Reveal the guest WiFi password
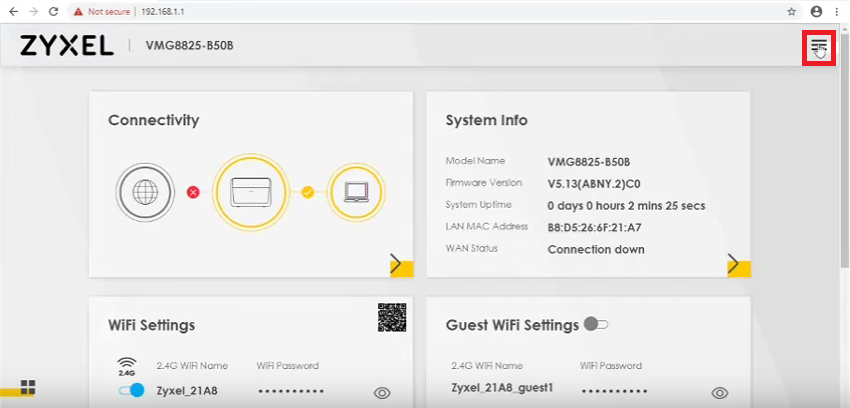This screenshot has height=408, width=850. pos(720,393)
